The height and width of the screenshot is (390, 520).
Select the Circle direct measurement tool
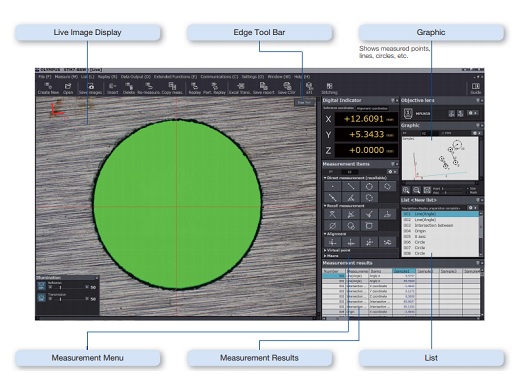pyautogui.click(x=369, y=186)
